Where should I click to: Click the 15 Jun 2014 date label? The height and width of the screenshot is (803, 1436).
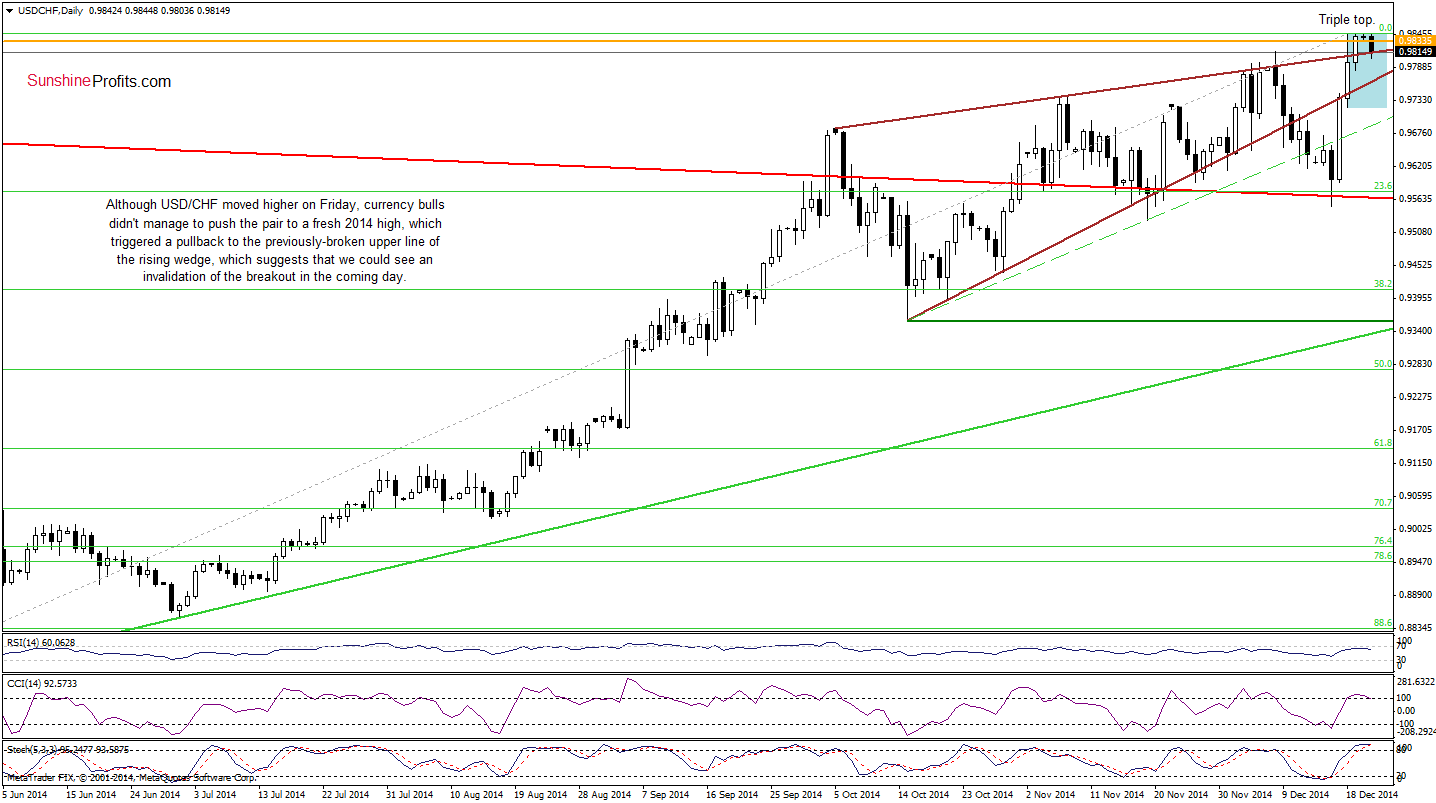[91, 795]
